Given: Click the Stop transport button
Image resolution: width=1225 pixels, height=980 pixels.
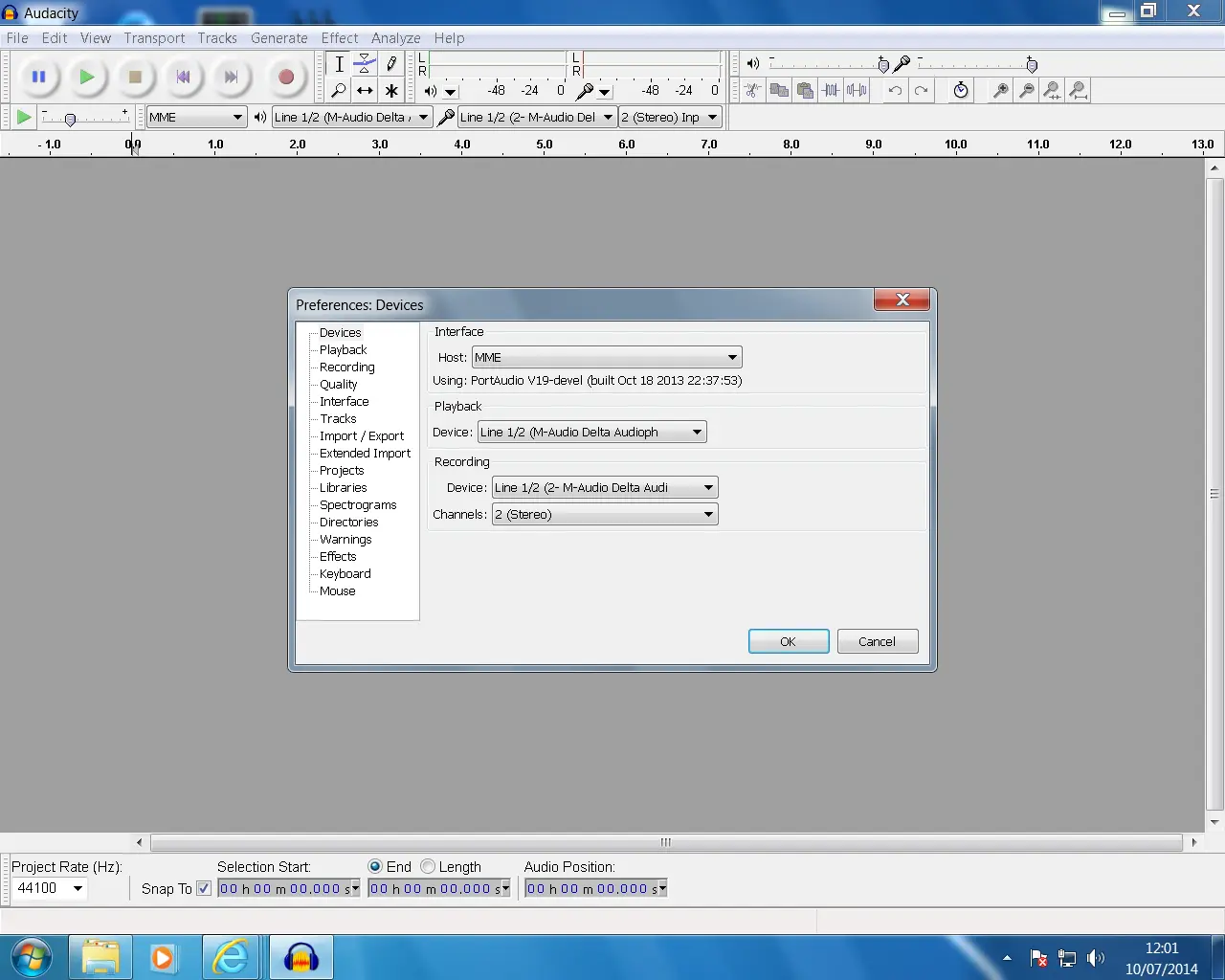Looking at the screenshot, I should click(135, 77).
